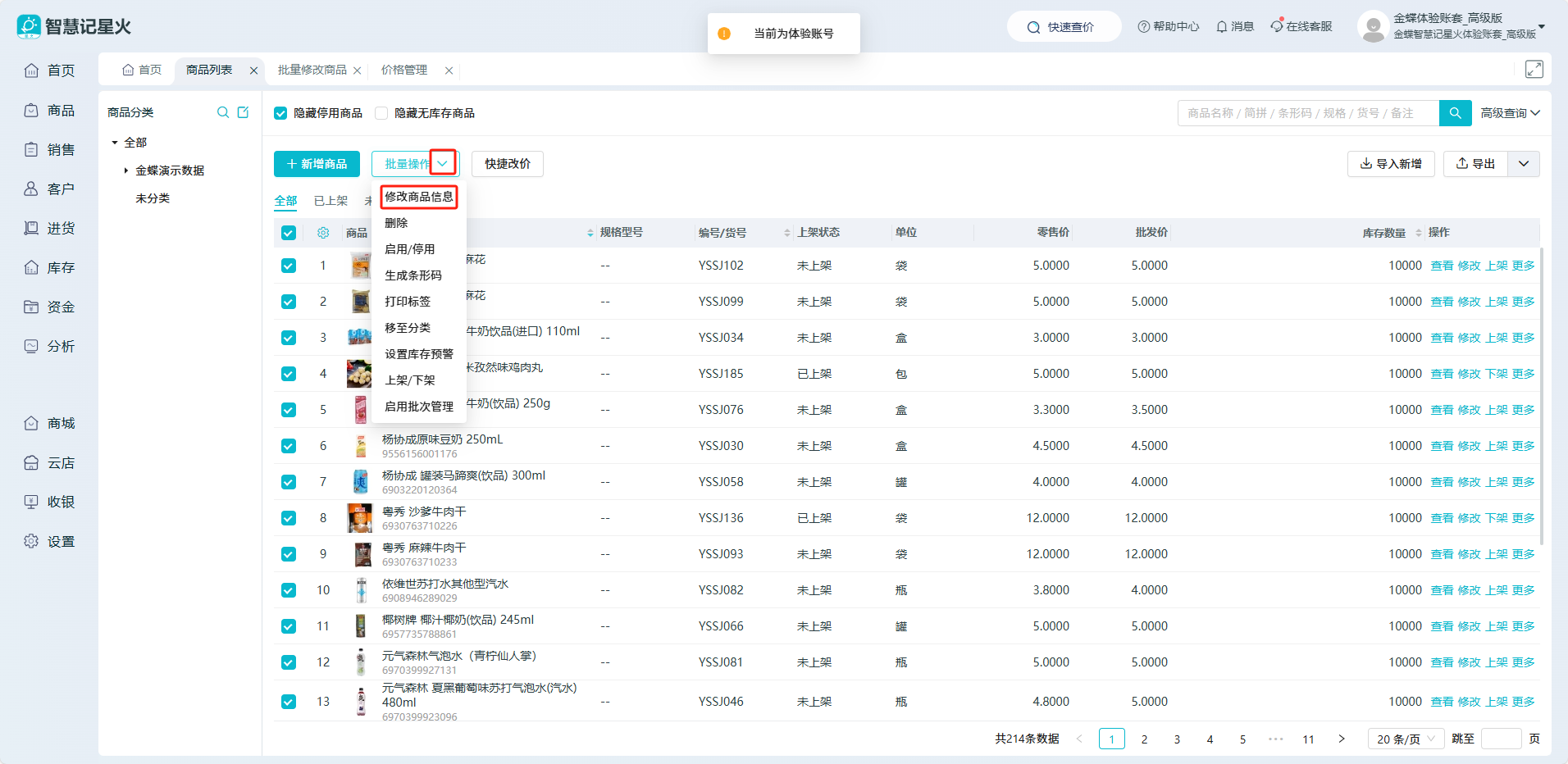Image resolution: width=1568 pixels, height=764 pixels.
Task: Expand 高级查询 options
Action: [1510, 113]
